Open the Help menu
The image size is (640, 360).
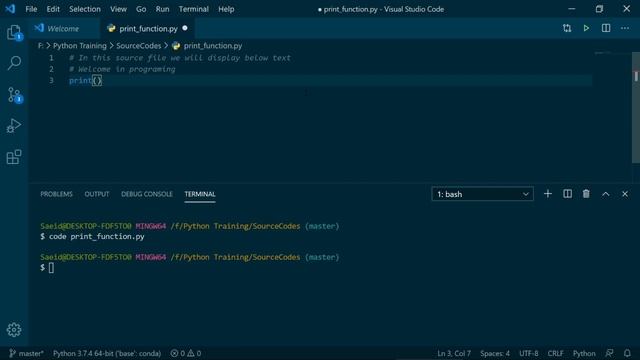click(x=226, y=9)
